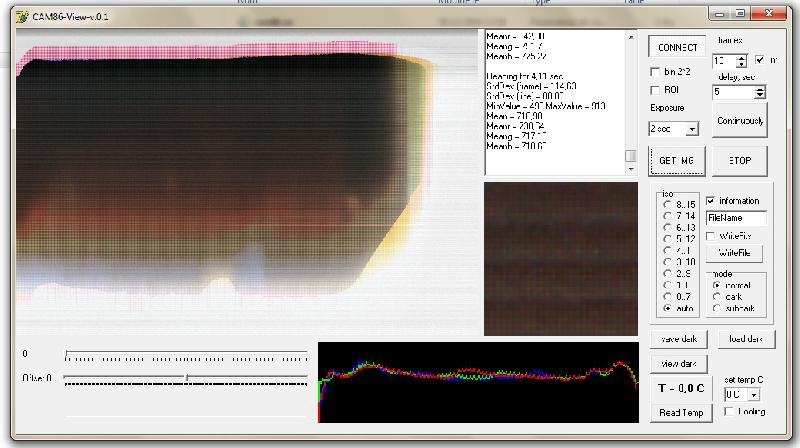Enable the ROI checkbox
This screenshot has height=448, width=800.
pos(655,90)
